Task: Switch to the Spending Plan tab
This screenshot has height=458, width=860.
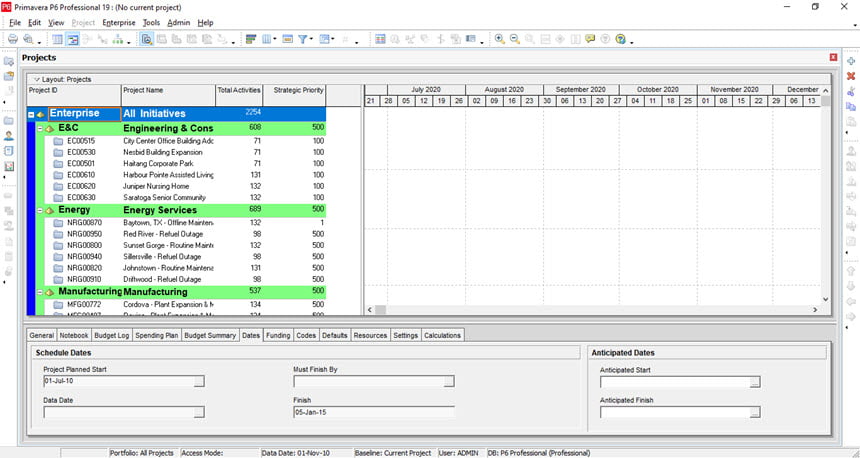Action: (x=157, y=335)
